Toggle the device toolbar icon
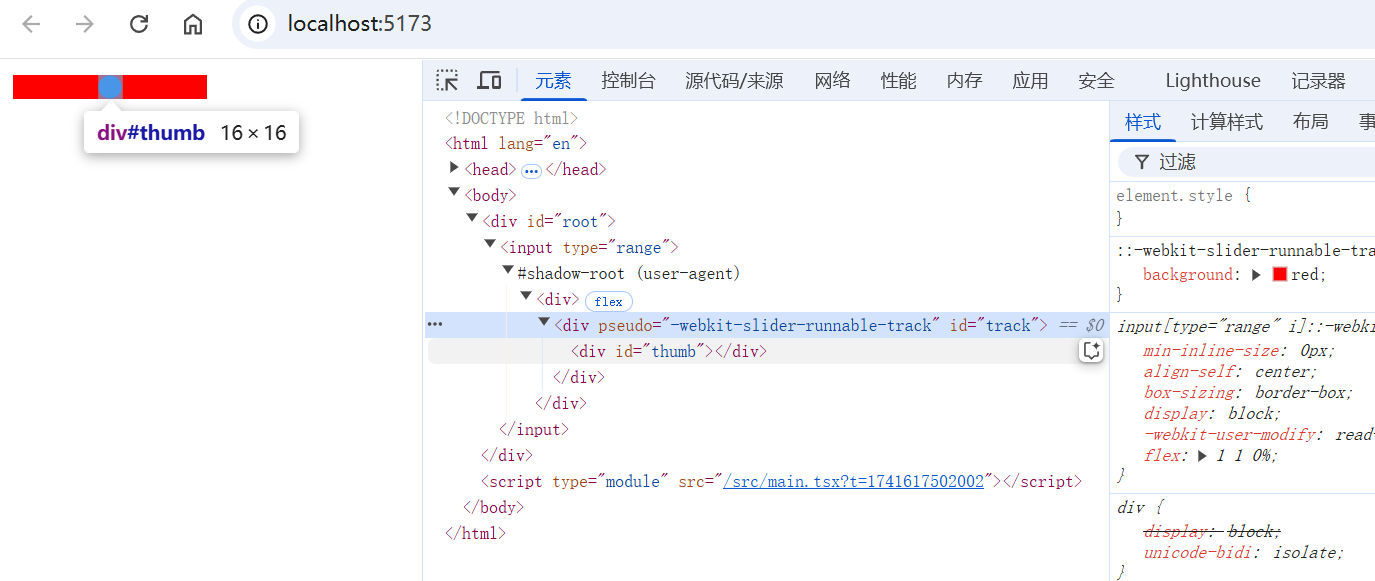 click(x=489, y=81)
